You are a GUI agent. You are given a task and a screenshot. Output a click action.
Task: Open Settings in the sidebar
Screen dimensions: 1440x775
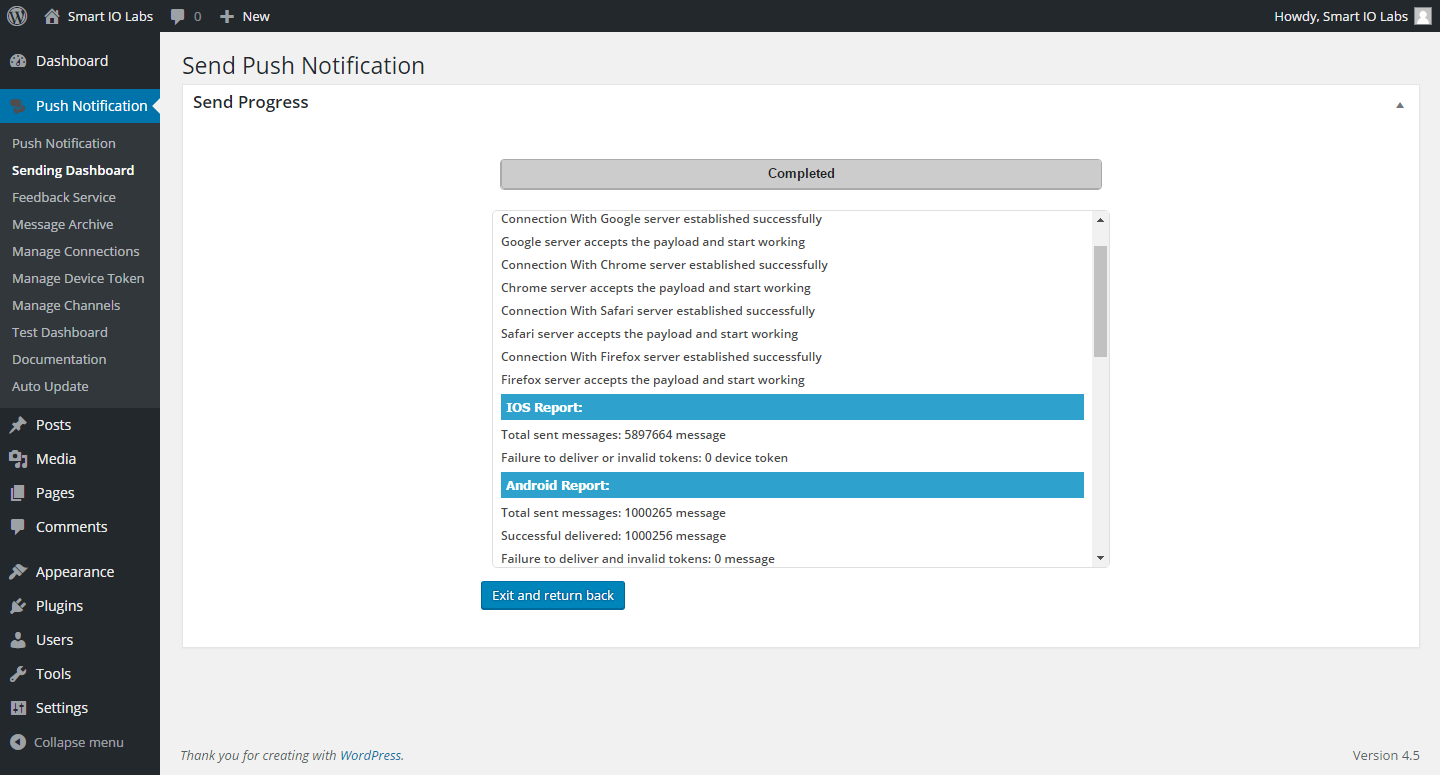[x=62, y=708]
